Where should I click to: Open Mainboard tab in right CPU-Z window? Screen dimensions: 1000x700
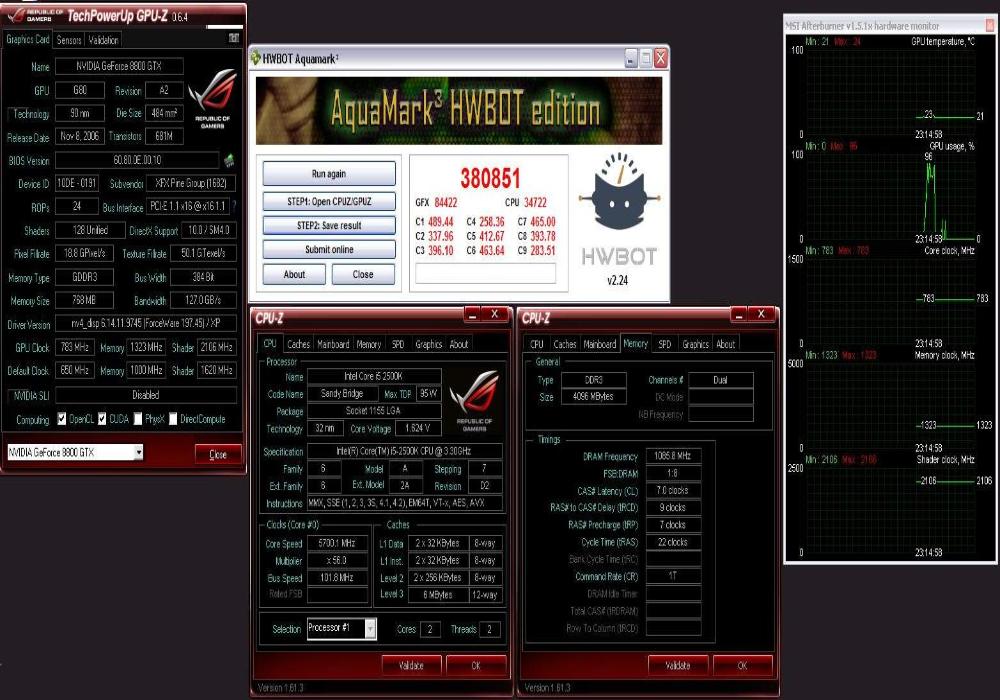(x=600, y=344)
